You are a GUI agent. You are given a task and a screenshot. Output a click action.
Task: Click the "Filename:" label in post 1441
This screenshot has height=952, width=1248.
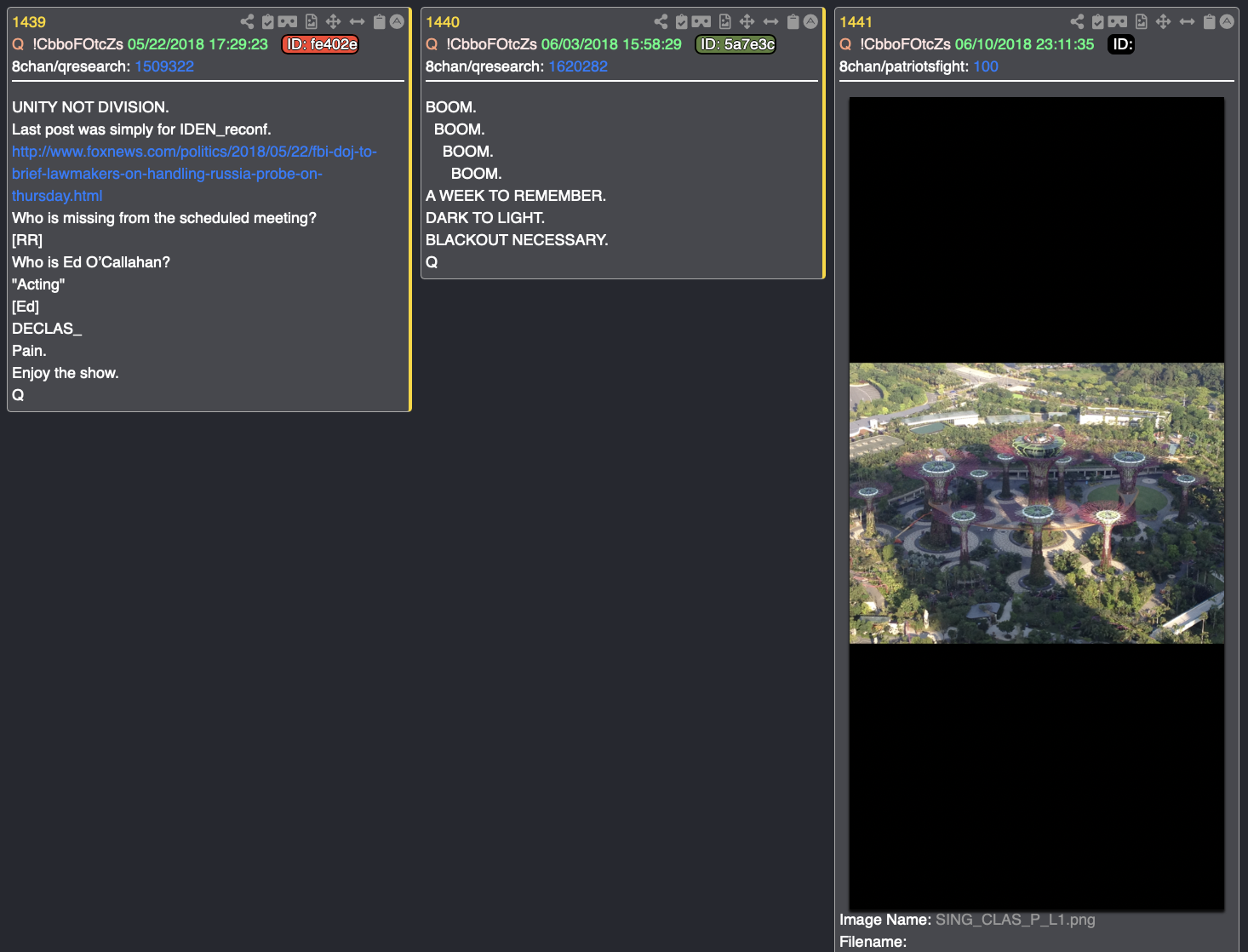873,942
